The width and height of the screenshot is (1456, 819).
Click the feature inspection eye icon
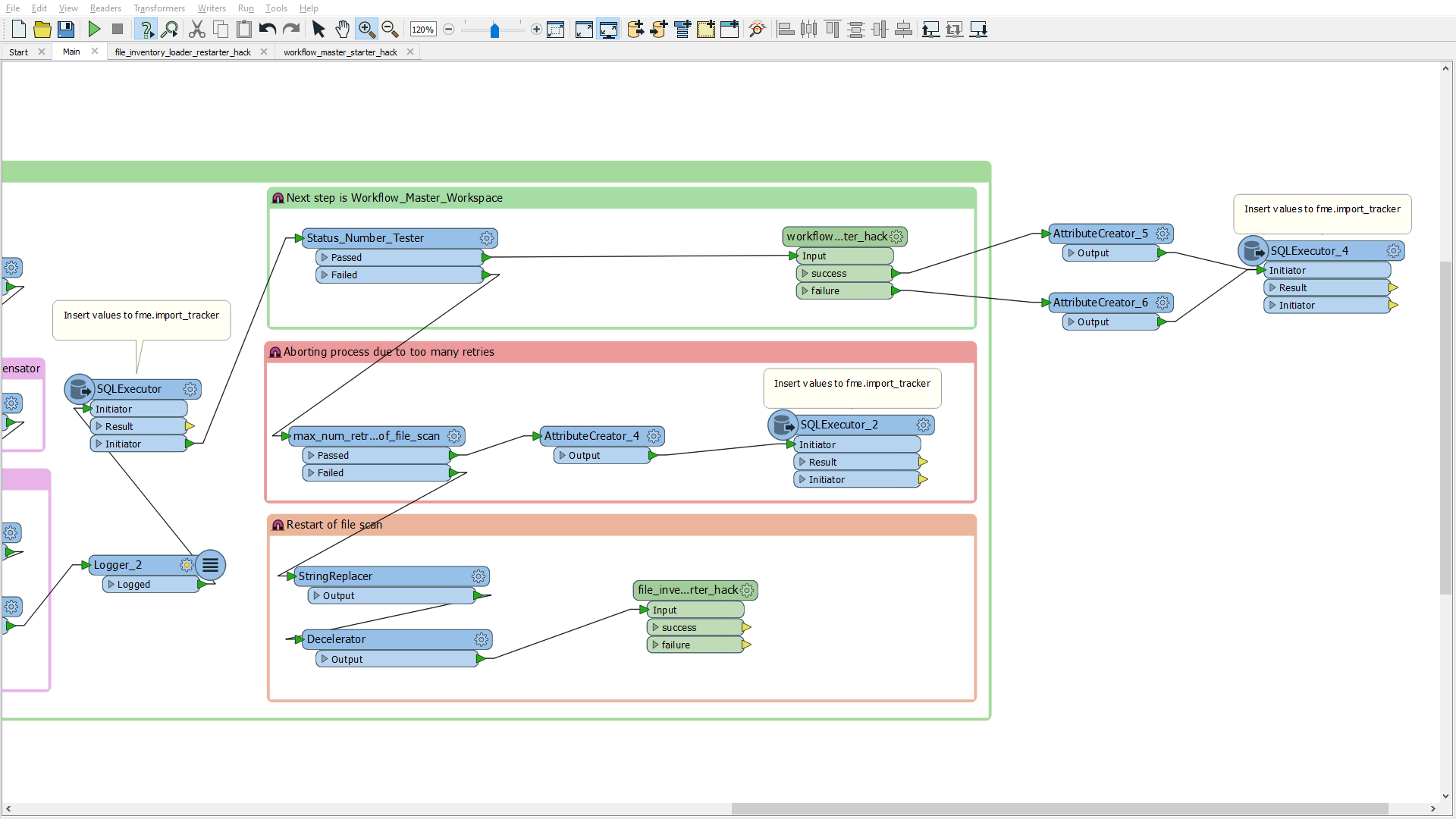(757, 30)
